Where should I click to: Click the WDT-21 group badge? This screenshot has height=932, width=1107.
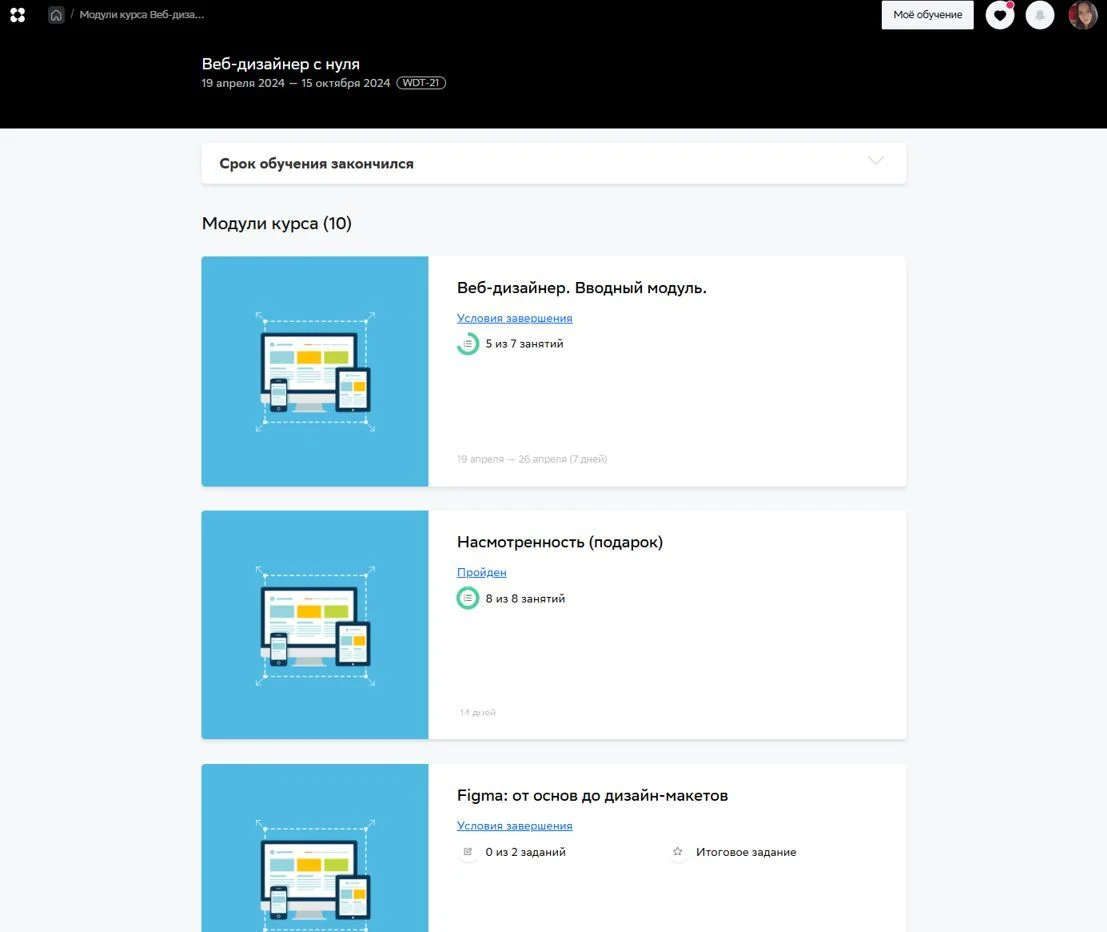click(x=421, y=83)
